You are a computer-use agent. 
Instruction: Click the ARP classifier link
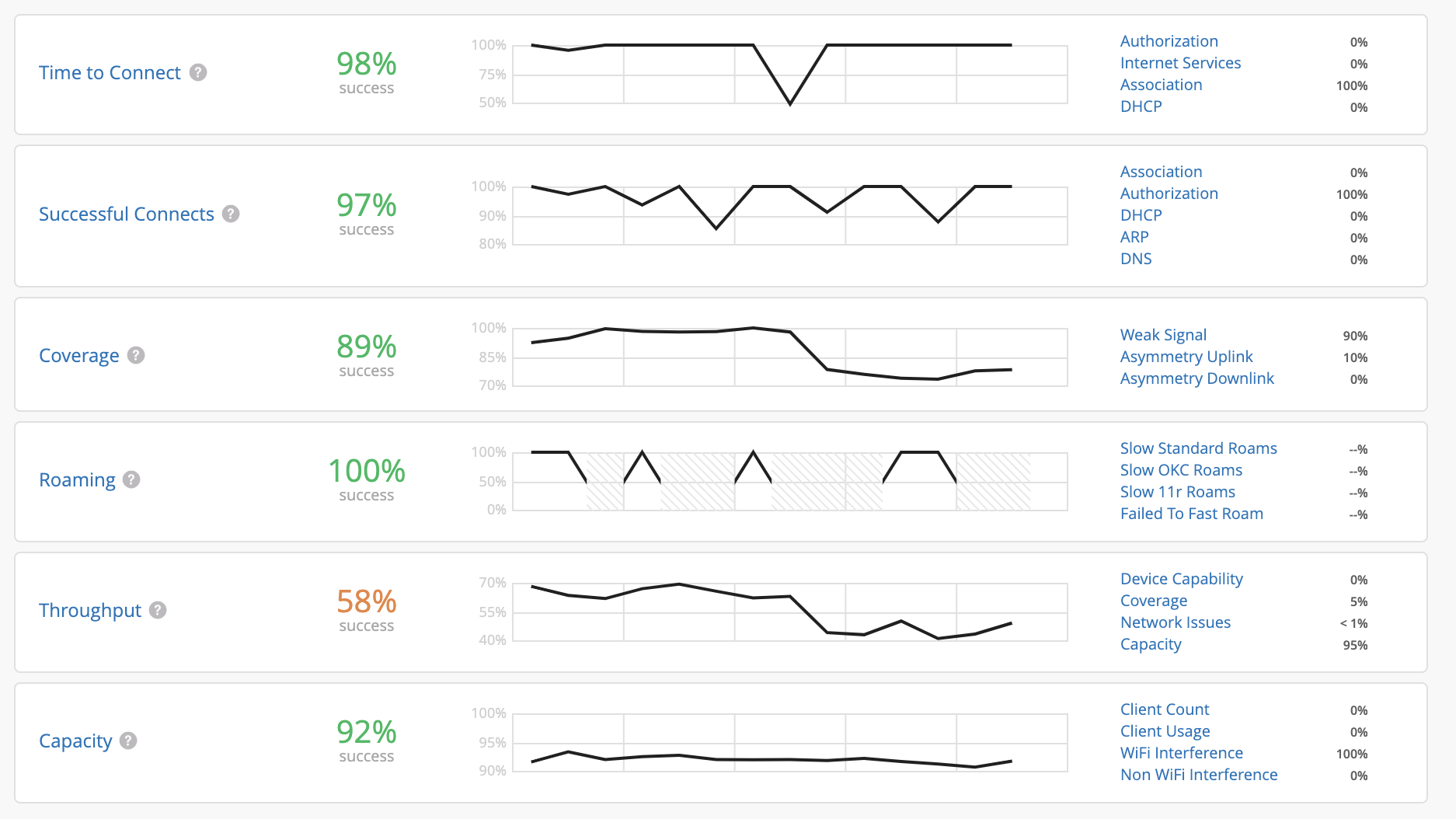[x=1134, y=237]
